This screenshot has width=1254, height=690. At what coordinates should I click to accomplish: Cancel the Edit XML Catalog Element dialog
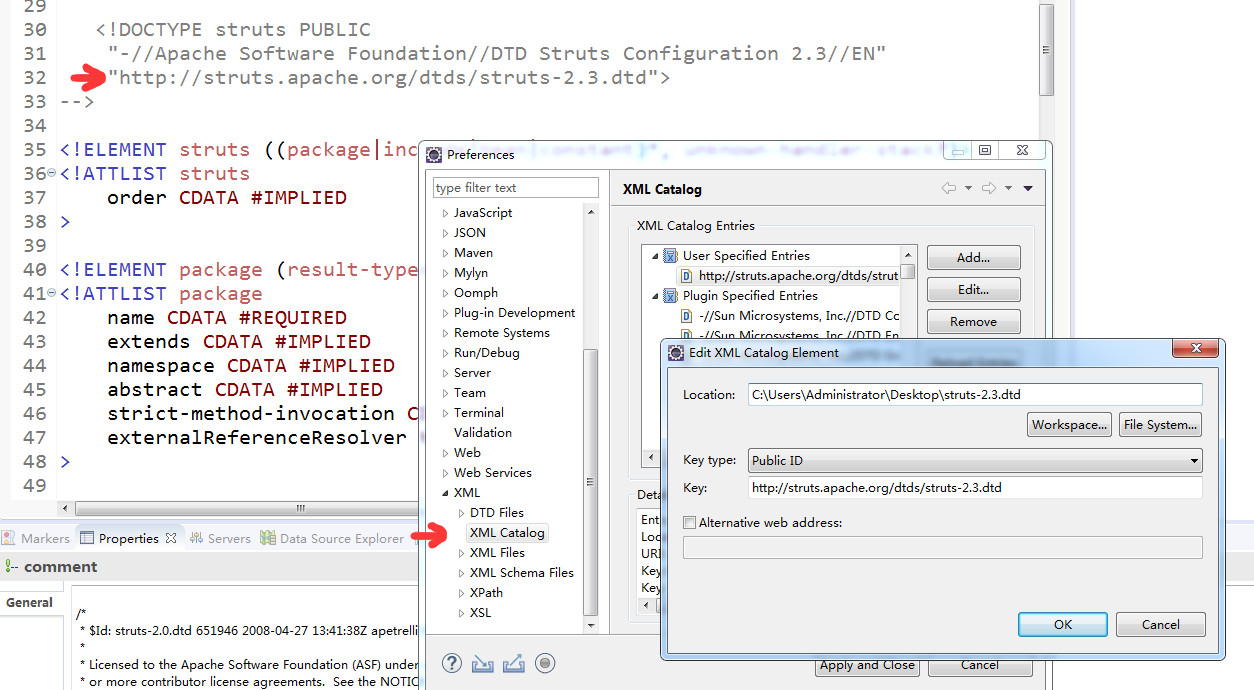[1160, 624]
